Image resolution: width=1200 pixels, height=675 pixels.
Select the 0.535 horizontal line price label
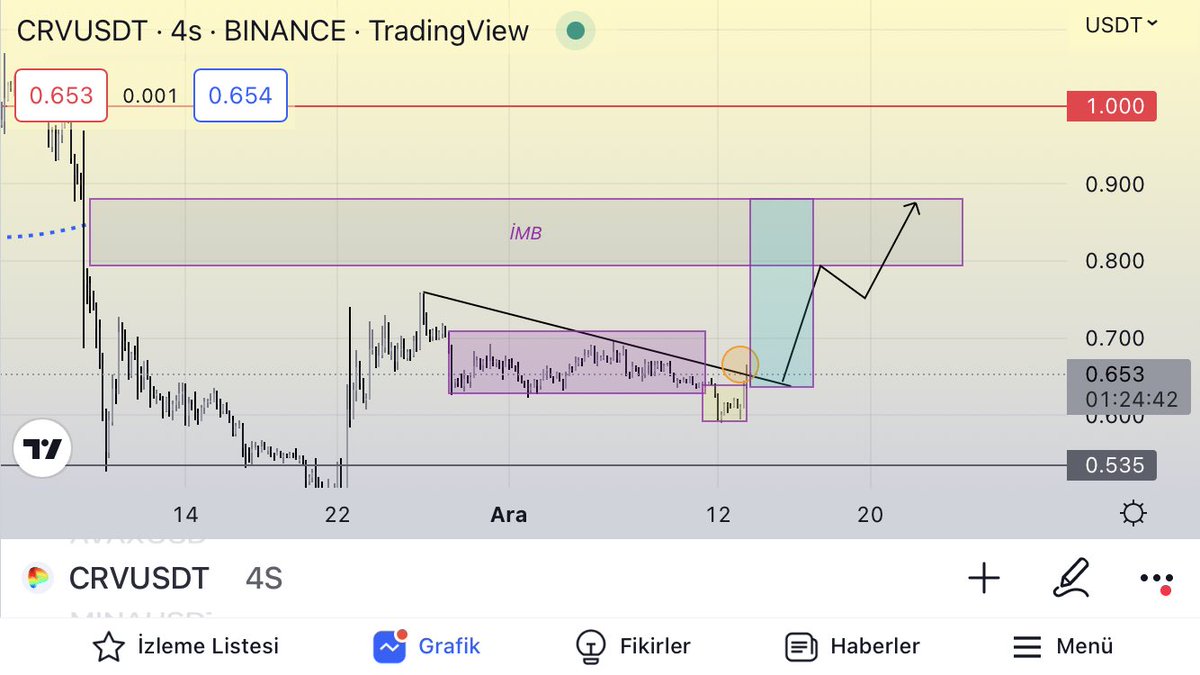pyautogui.click(x=1112, y=465)
